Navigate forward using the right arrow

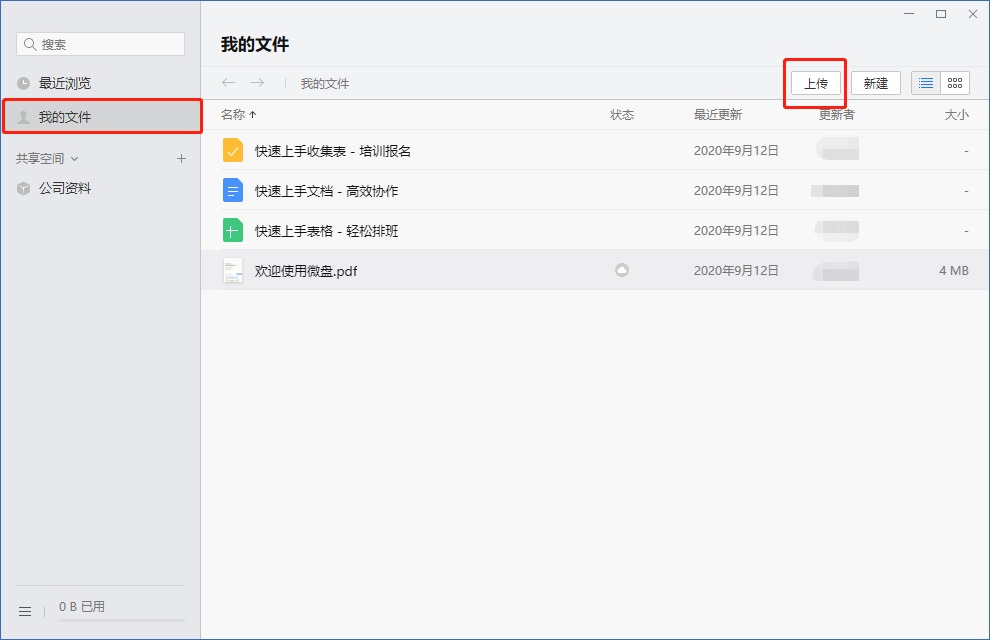point(257,83)
